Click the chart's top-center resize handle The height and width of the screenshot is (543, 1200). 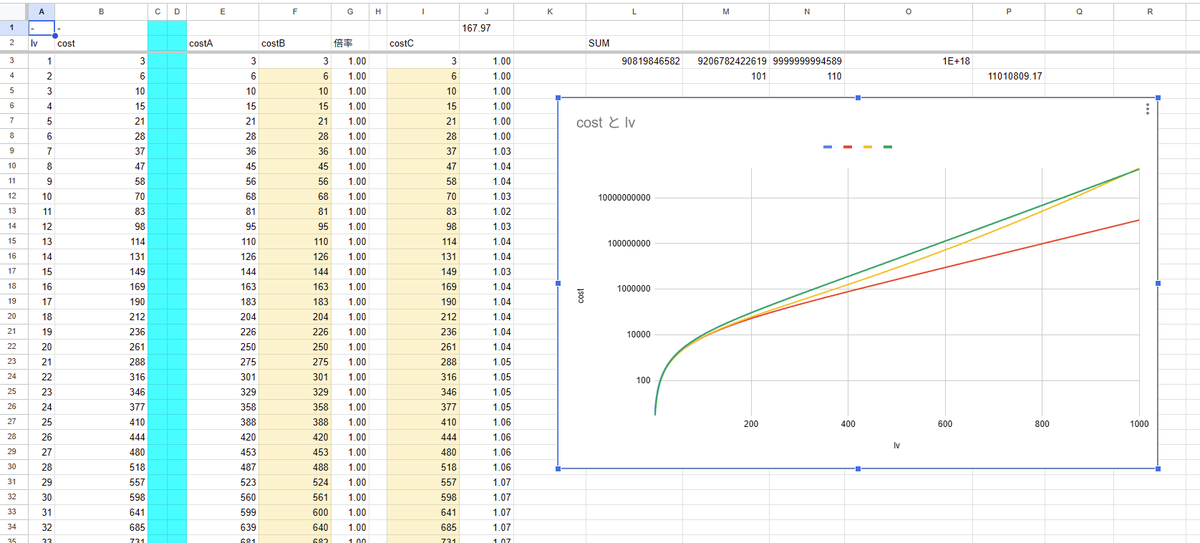point(858,98)
